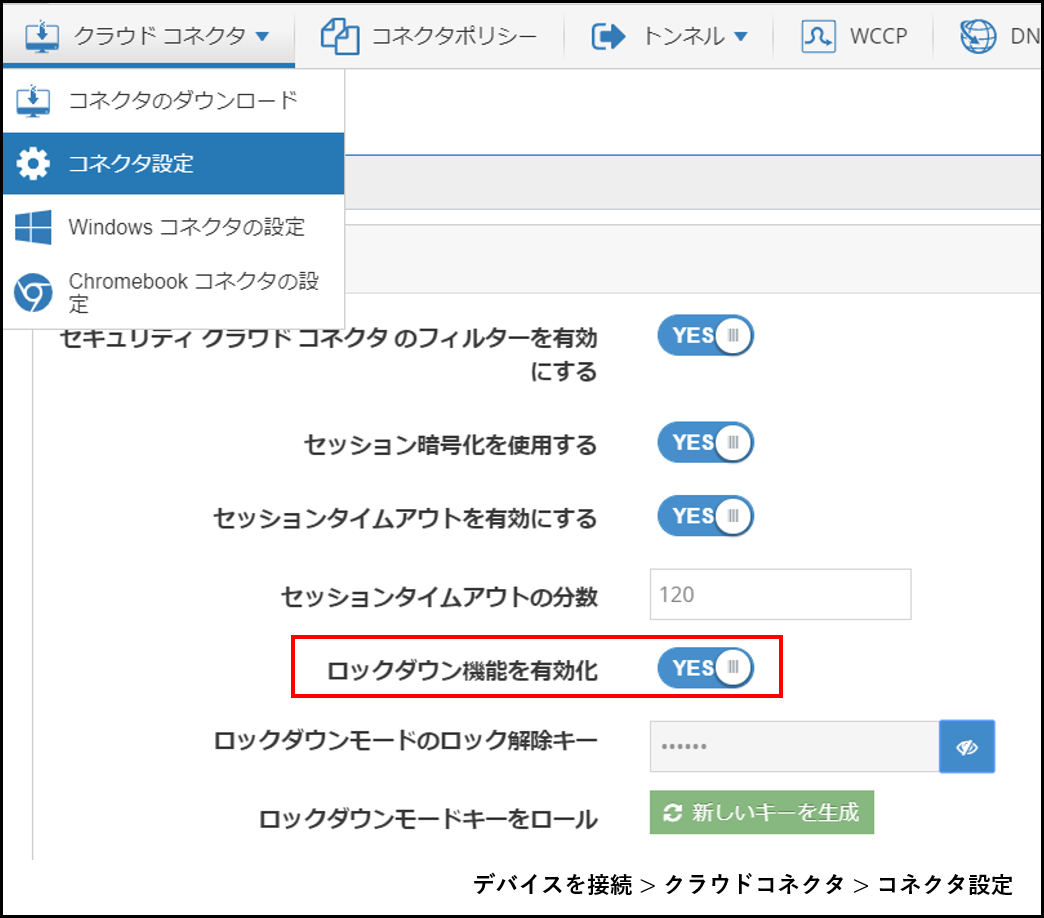Click the WCCP icon
Viewport: 1044px width, 918px height.
coord(818,36)
